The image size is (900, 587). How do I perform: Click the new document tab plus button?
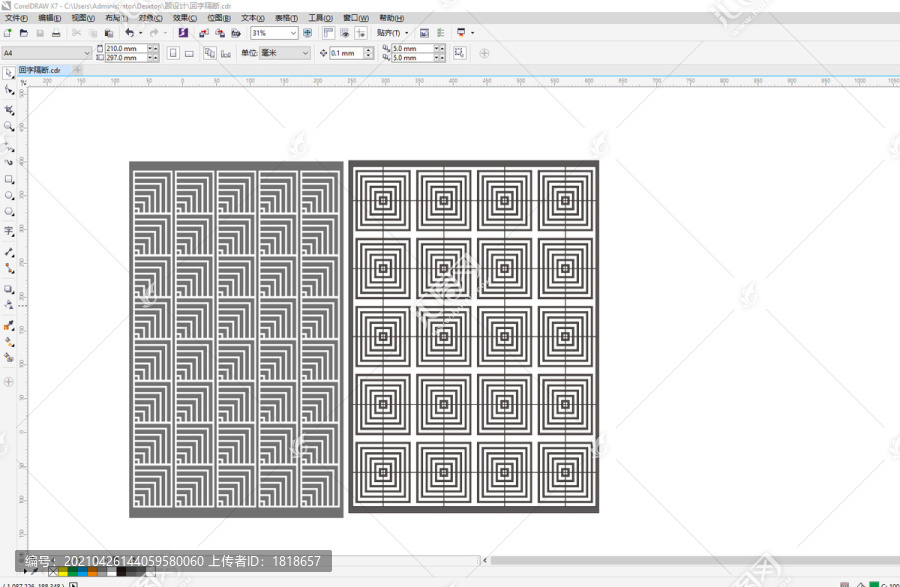click(x=77, y=70)
